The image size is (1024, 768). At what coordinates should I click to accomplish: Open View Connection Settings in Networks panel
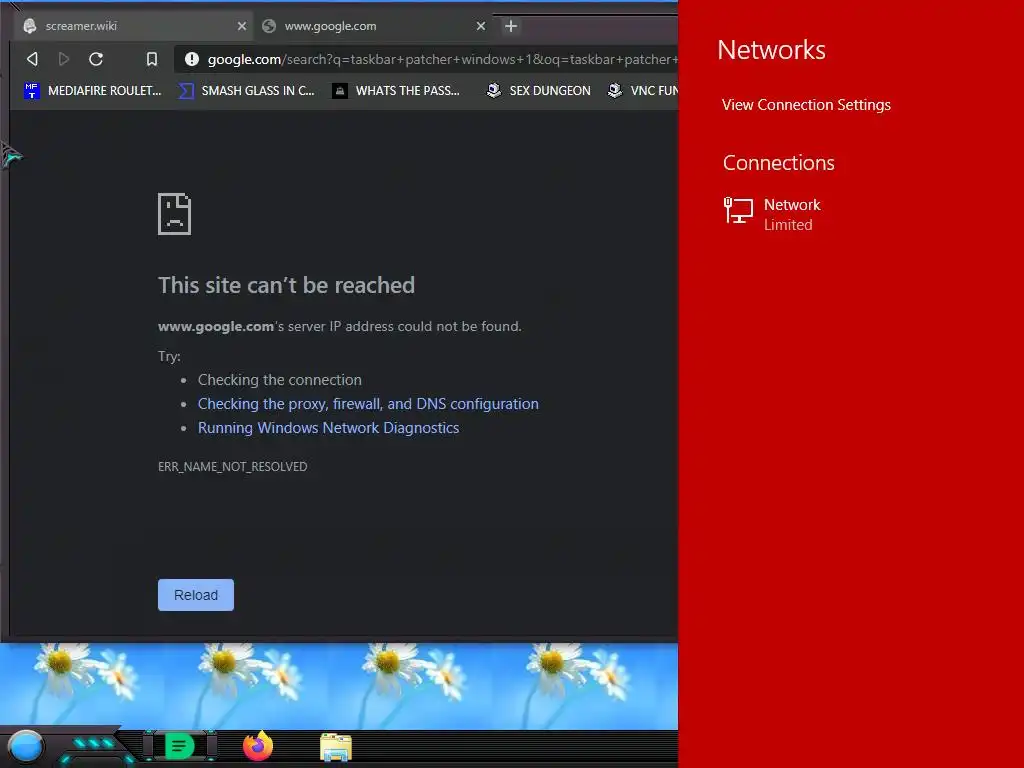(807, 105)
